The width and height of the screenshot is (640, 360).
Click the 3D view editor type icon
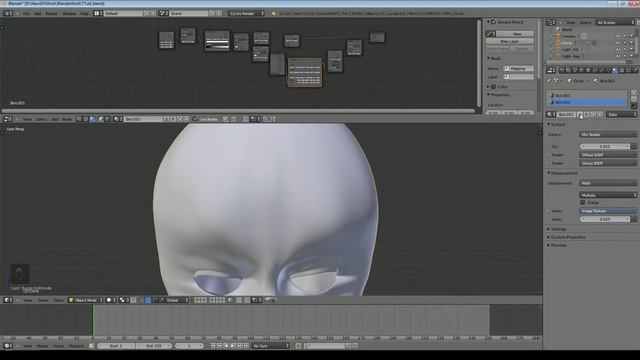tap(8, 300)
